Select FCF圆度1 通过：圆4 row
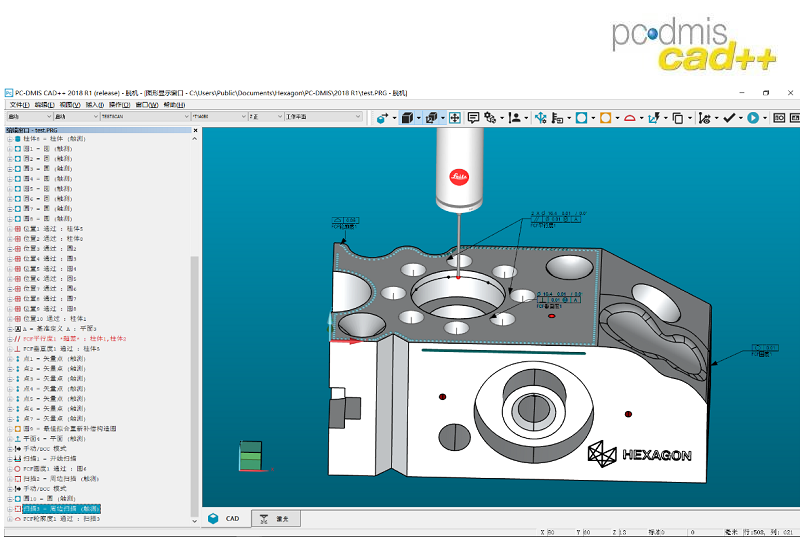The image size is (800, 537). [55, 469]
